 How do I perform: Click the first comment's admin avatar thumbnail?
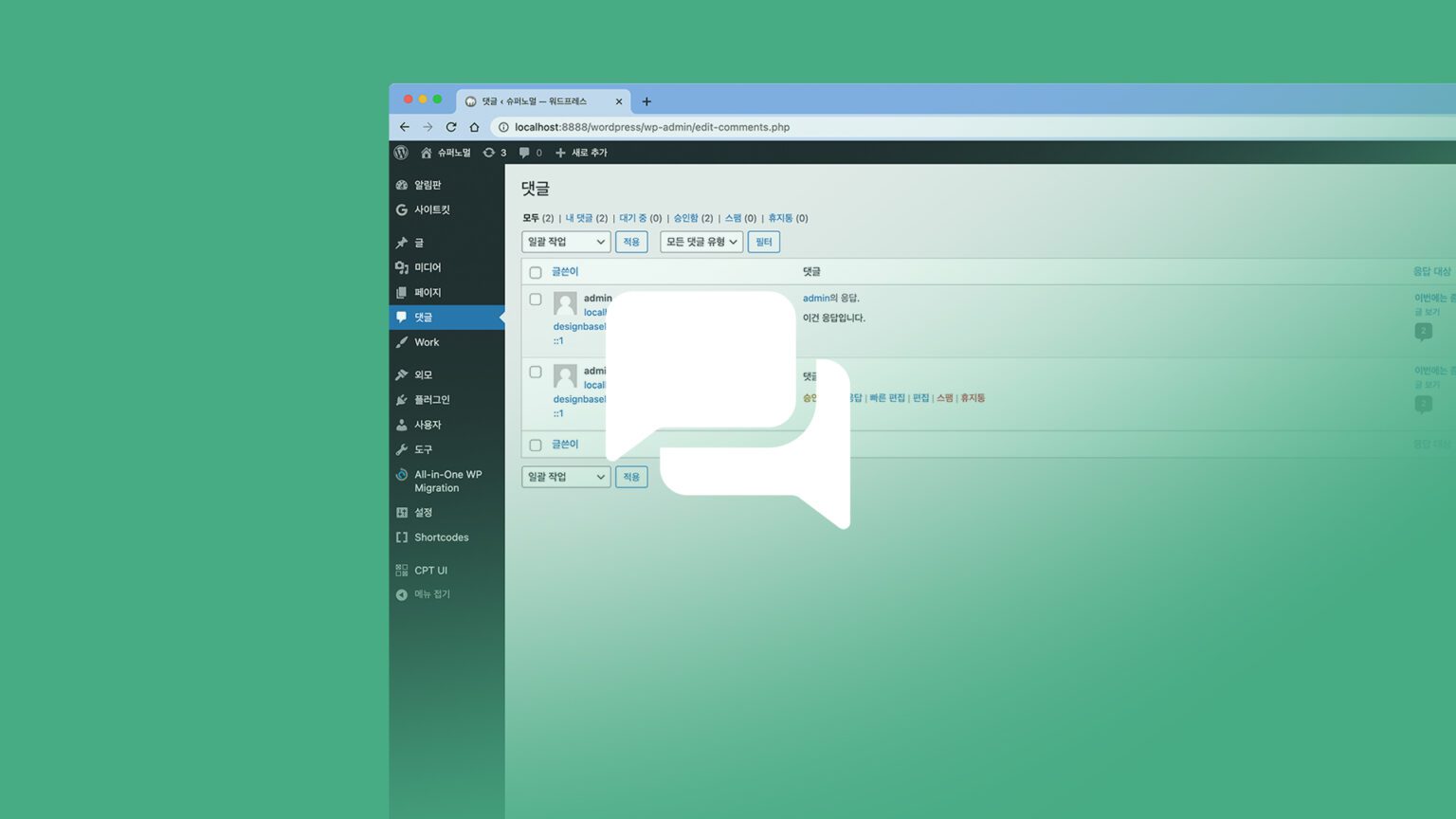[x=565, y=303]
